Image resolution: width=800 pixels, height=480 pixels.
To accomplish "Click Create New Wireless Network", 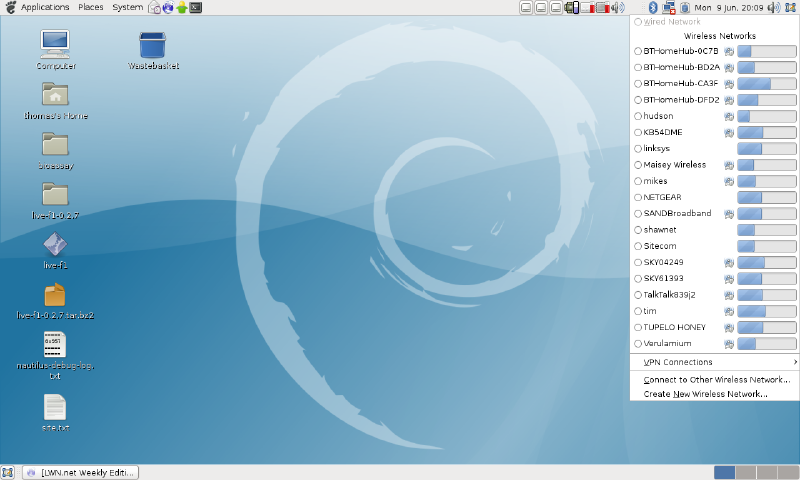I will point(705,394).
